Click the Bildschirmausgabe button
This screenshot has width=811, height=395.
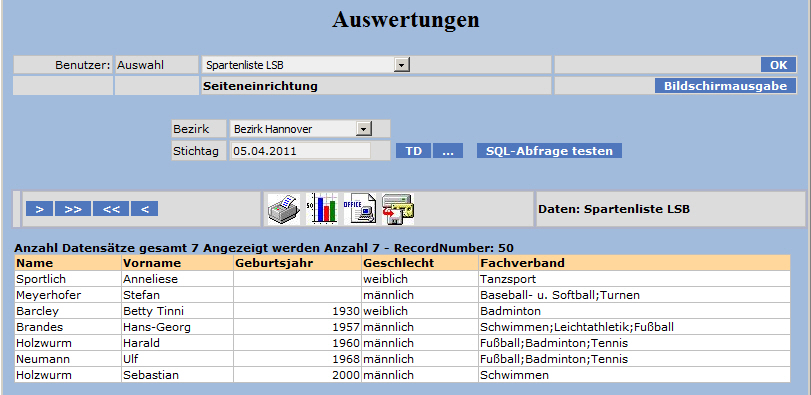point(725,86)
